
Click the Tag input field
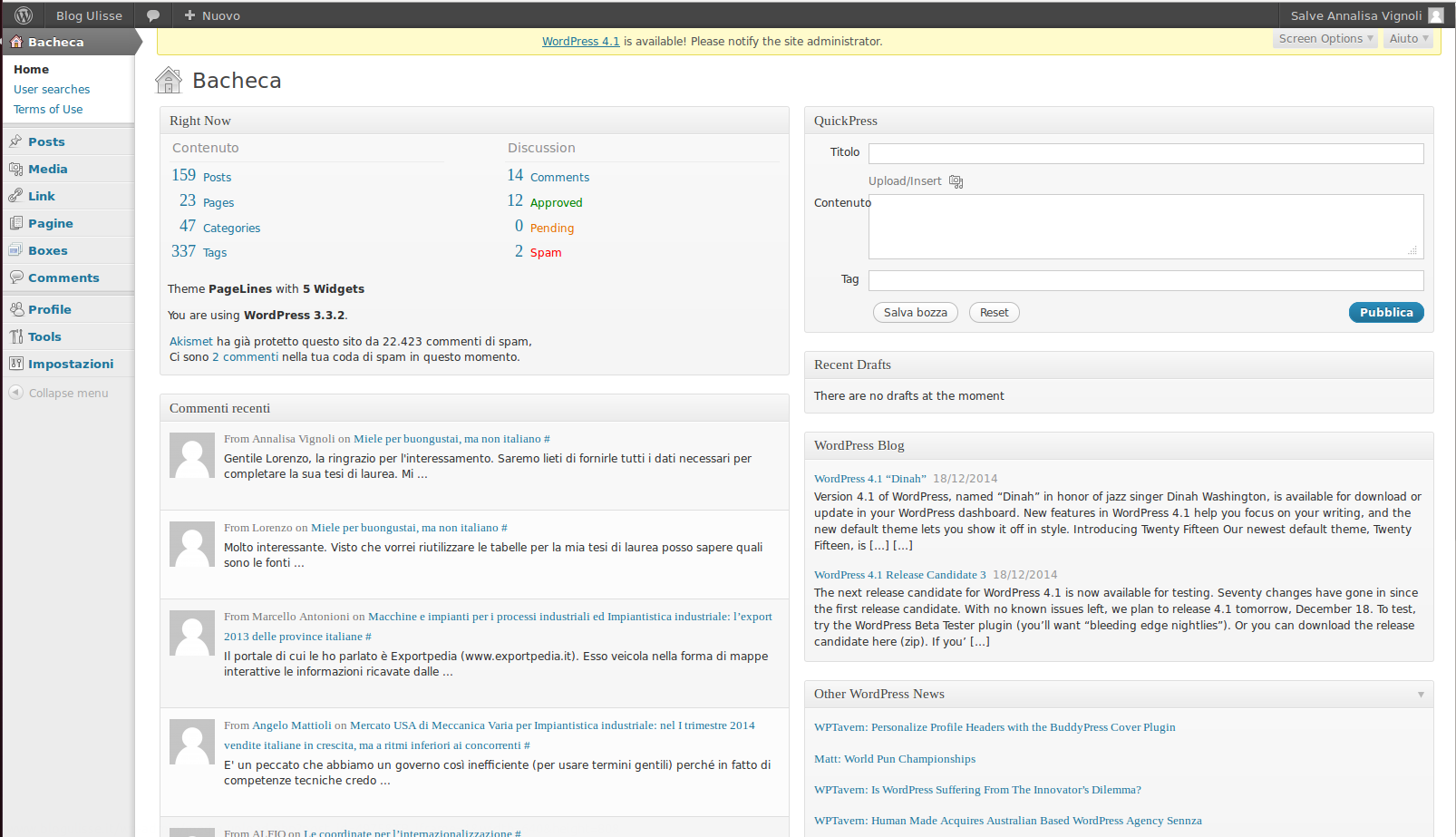click(1146, 280)
